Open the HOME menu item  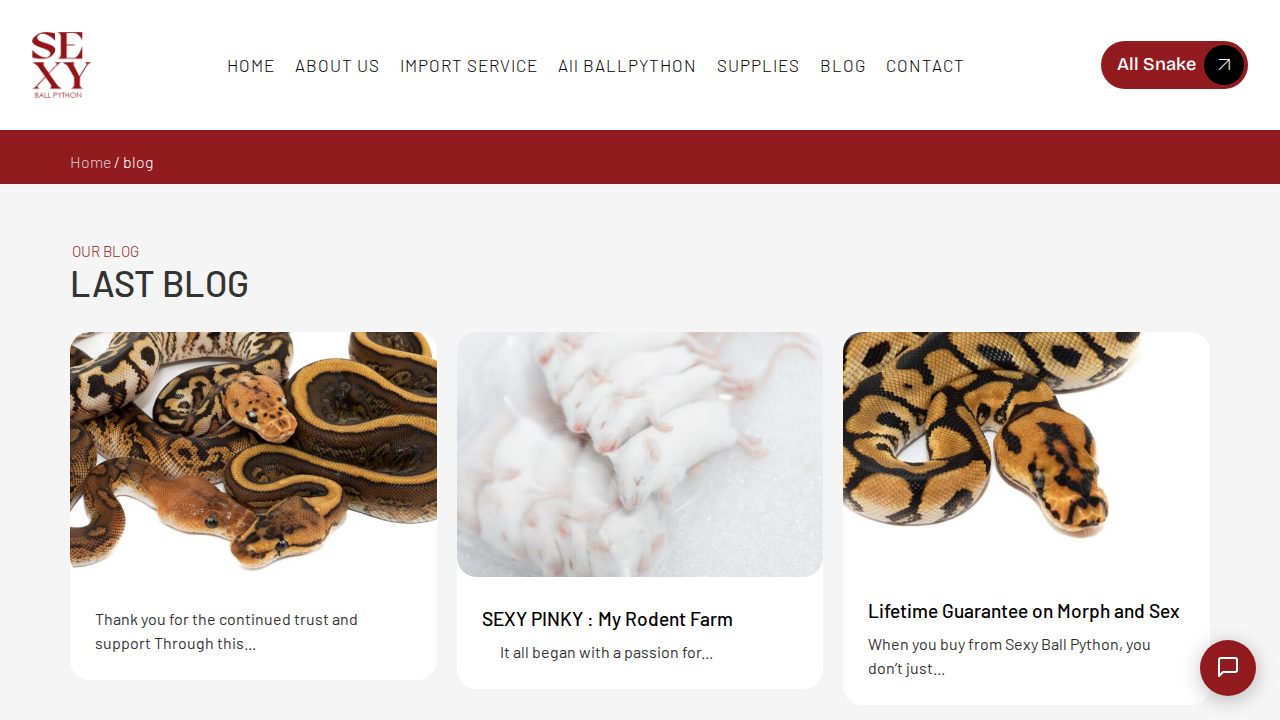point(251,66)
